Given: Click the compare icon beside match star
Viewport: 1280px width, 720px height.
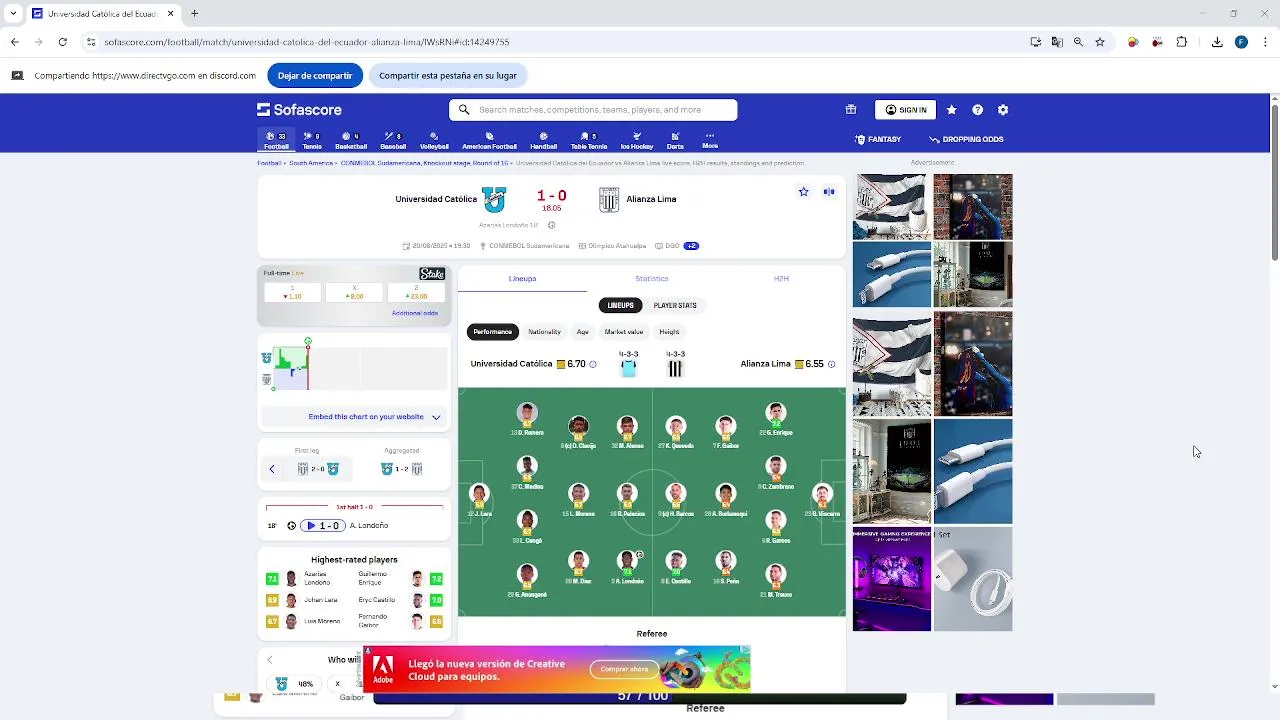Looking at the screenshot, I should (829, 192).
